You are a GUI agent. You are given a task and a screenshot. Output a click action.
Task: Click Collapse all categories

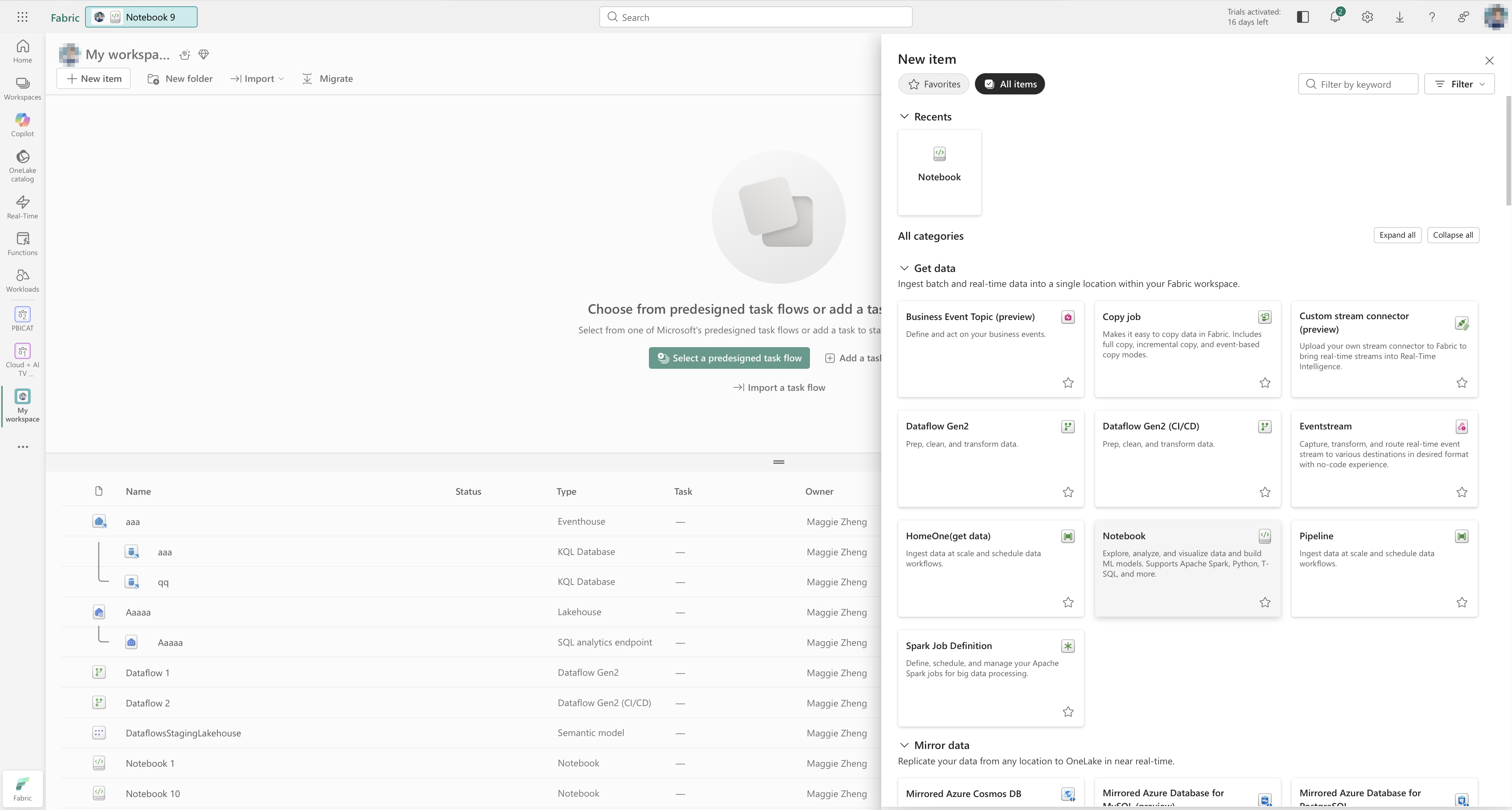[1453, 235]
